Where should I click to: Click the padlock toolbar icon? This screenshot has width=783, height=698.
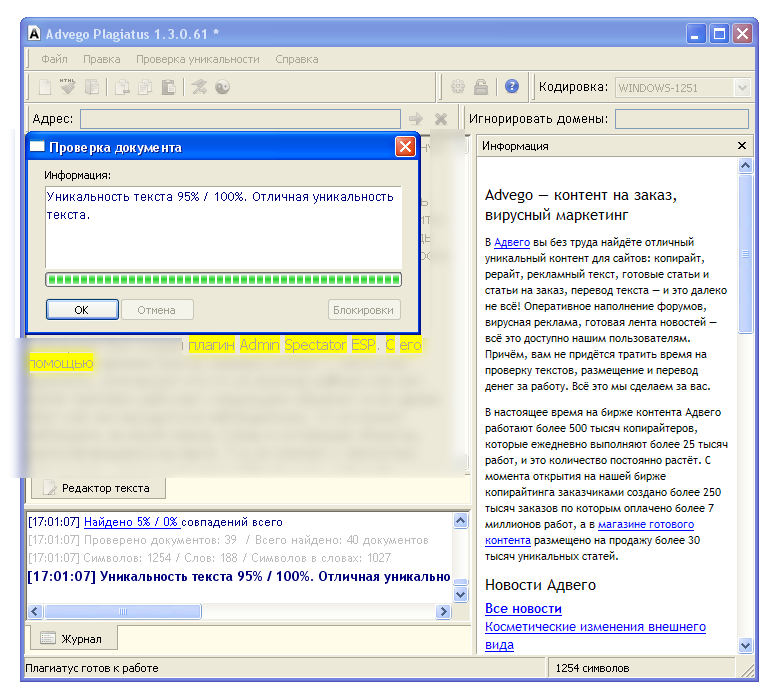point(481,87)
